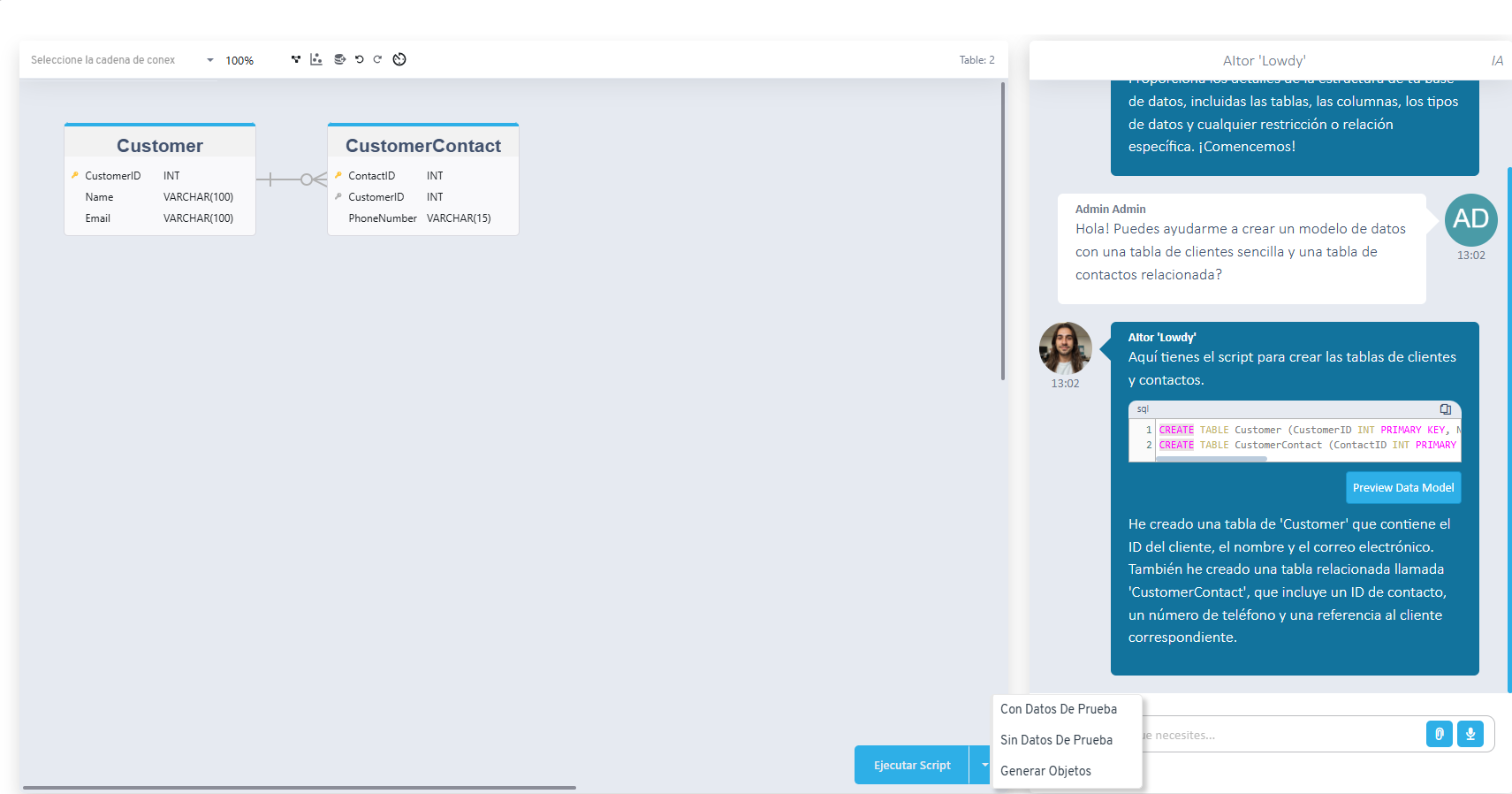The height and width of the screenshot is (794, 1512).
Task: Choose Sin Datos De Prueba option
Action: pos(1067,740)
